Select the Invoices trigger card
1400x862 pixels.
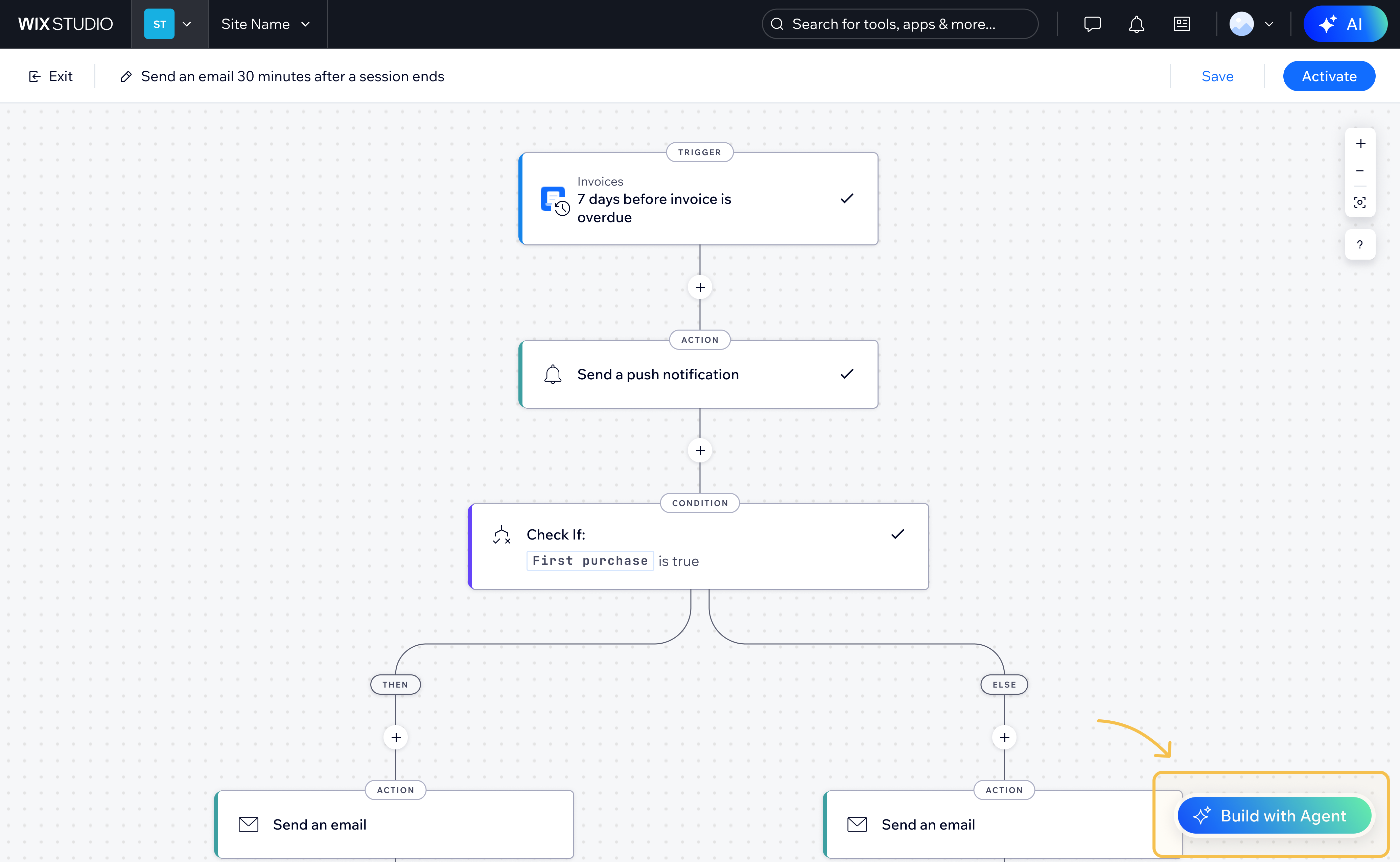click(x=699, y=199)
